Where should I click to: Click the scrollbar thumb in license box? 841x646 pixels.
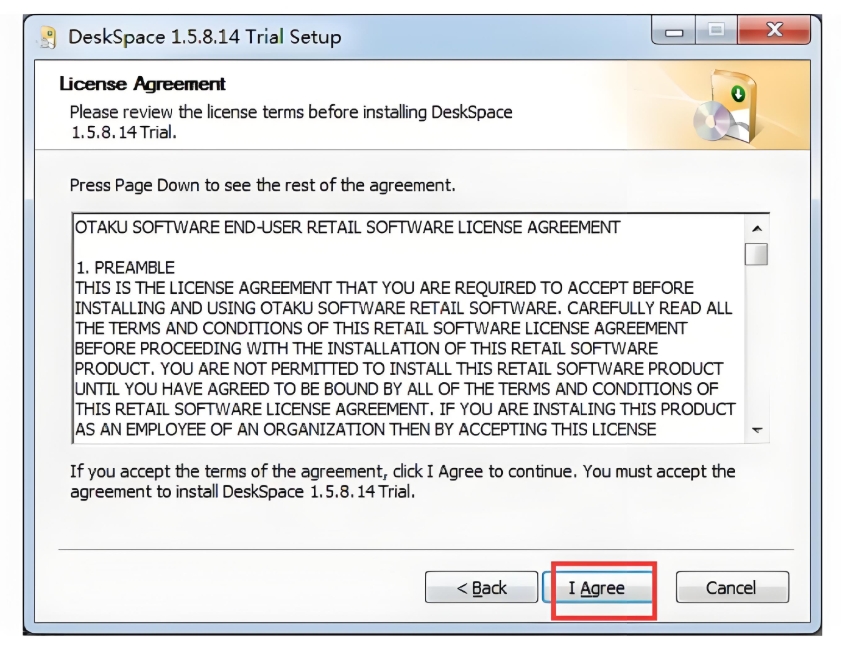tap(757, 254)
